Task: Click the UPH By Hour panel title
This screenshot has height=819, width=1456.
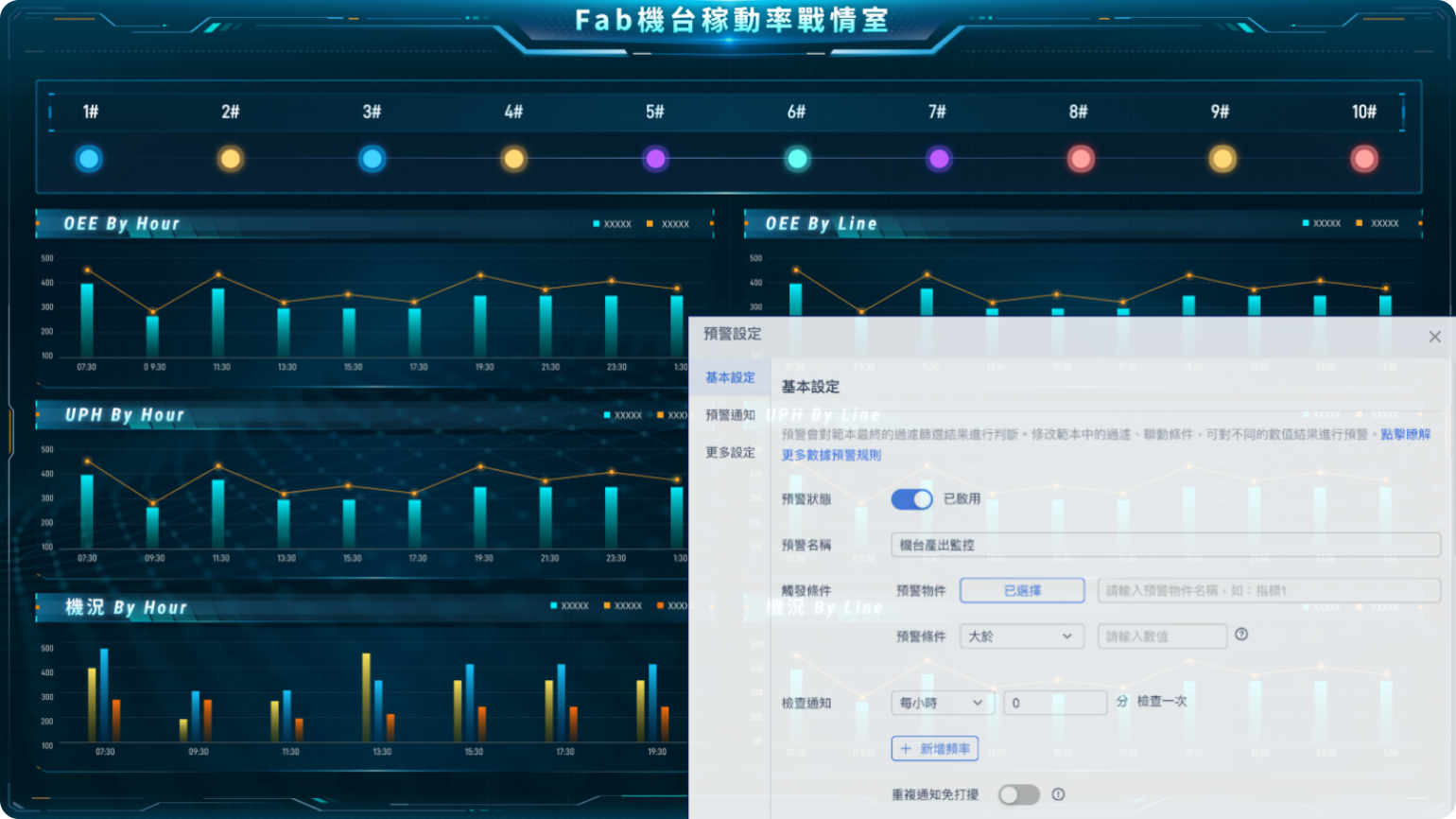Action: coord(124,415)
